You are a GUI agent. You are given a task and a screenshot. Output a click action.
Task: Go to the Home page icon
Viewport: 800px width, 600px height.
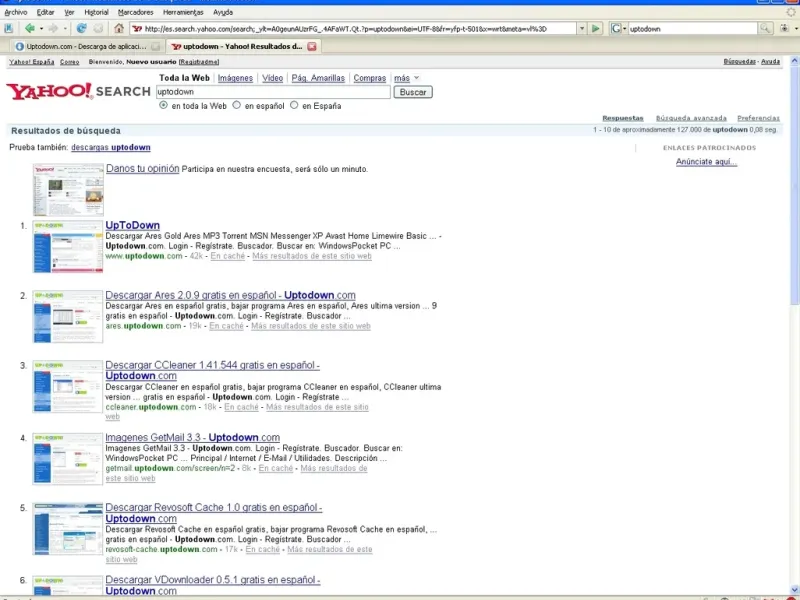coord(118,29)
